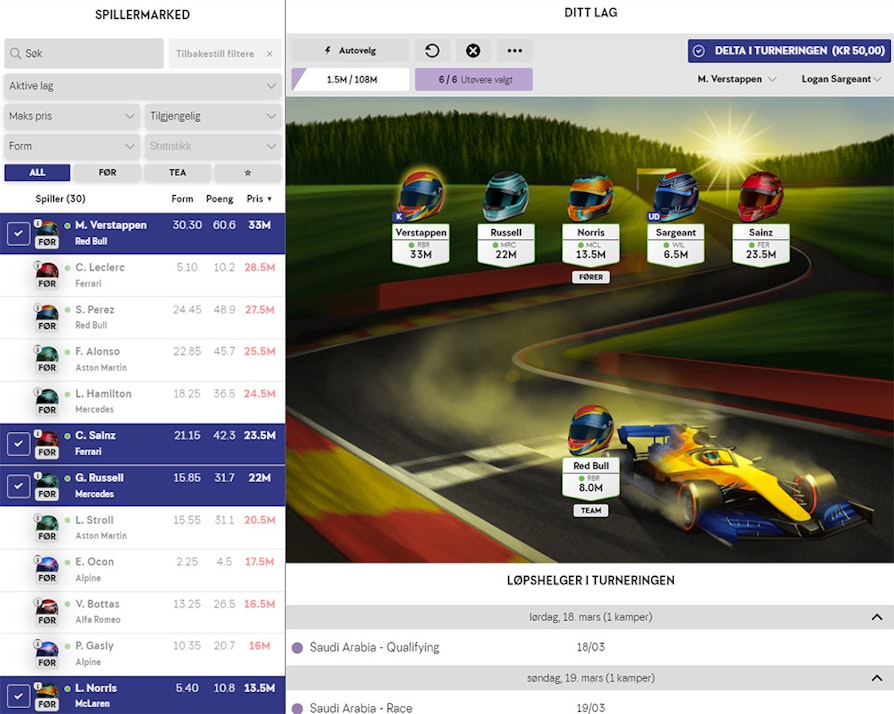Click the reset (undo arrow) icon
Screen dimensions: 894x714
(432, 51)
